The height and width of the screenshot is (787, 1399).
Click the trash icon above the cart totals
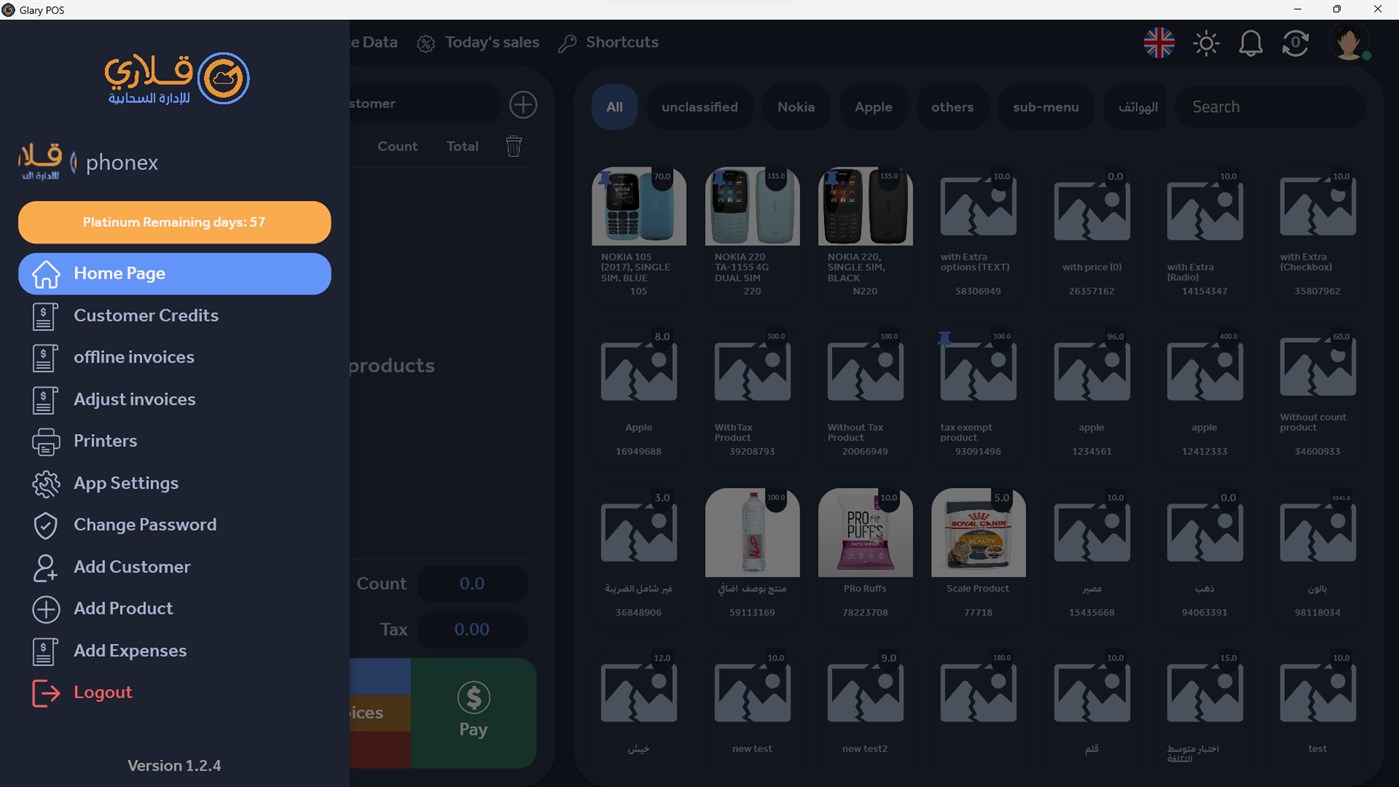coord(514,146)
